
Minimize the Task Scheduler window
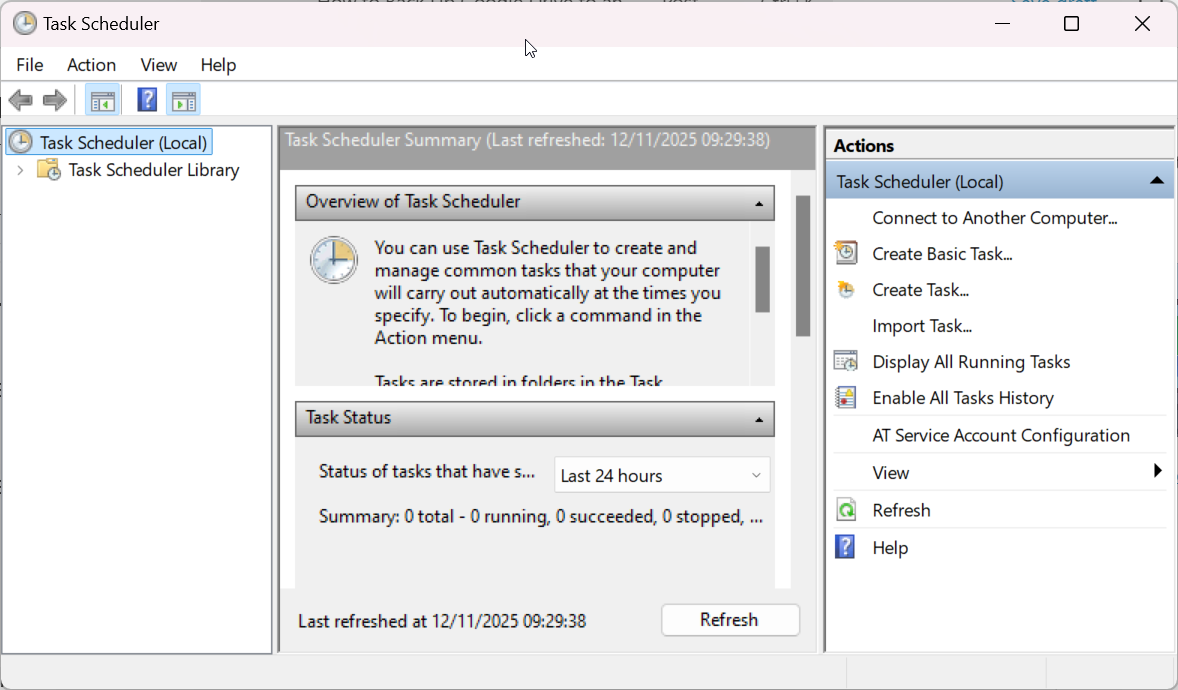[1001, 23]
